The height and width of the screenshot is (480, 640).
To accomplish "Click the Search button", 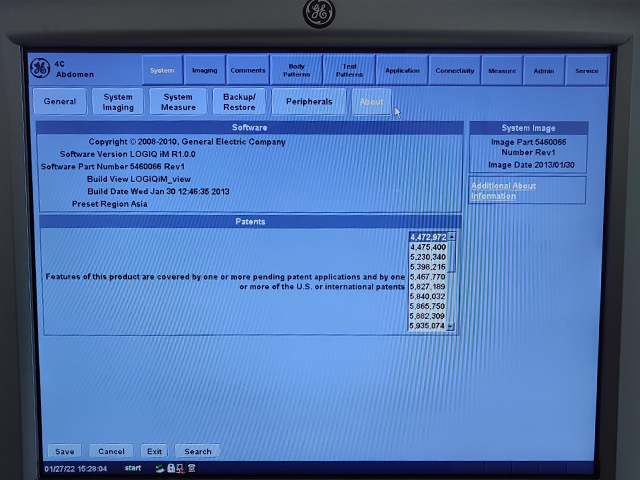I will [x=198, y=451].
